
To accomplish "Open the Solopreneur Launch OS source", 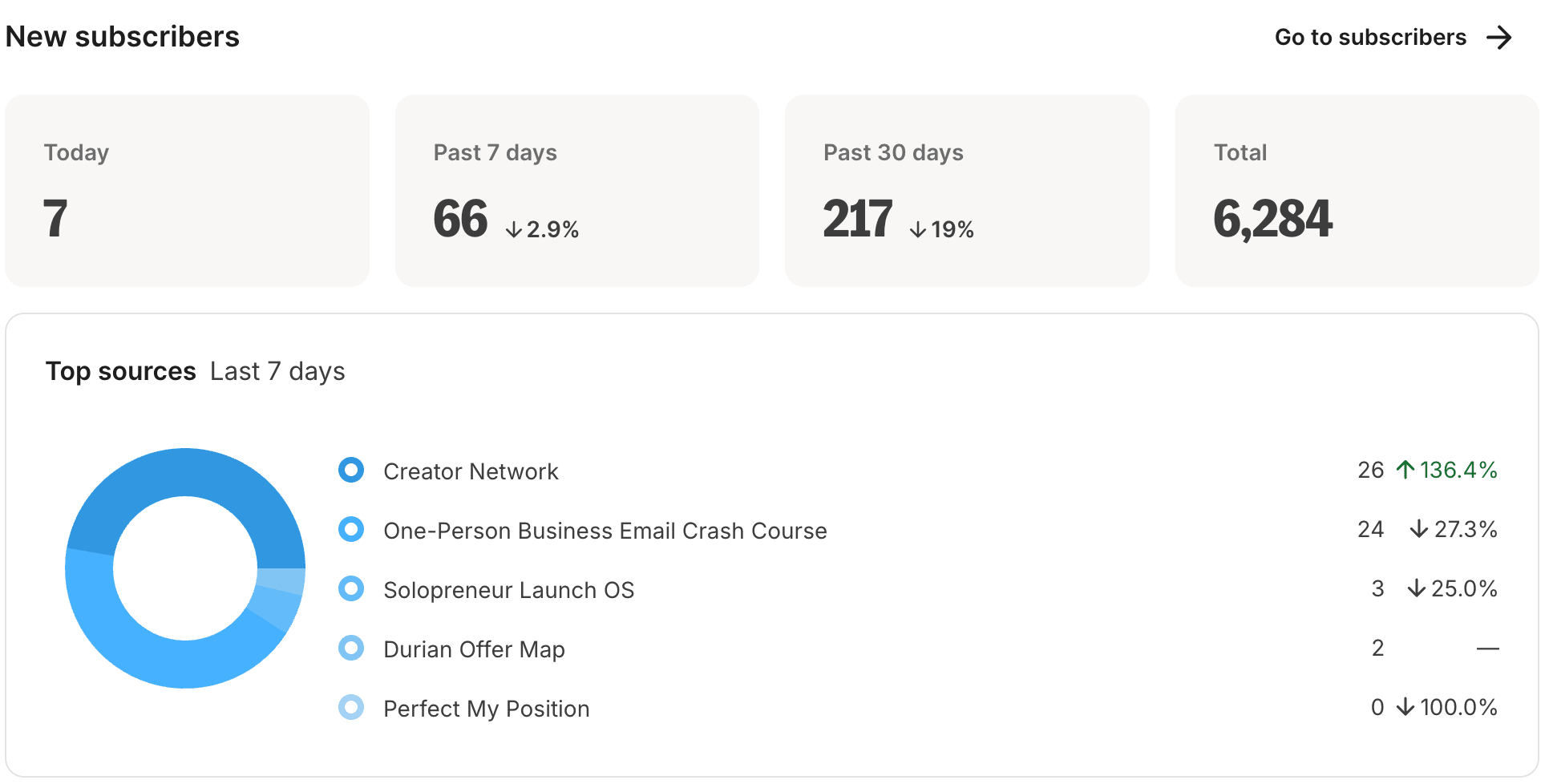I will [508, 590].
